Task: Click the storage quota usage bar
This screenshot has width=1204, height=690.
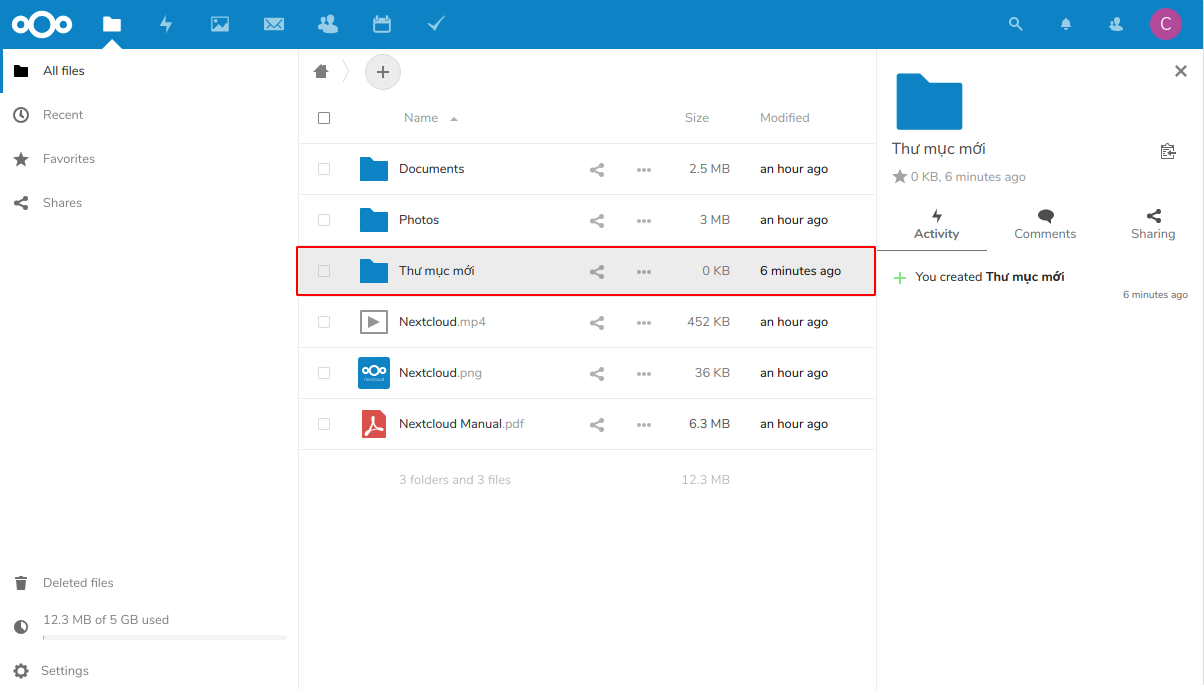Action: [165, 637]
